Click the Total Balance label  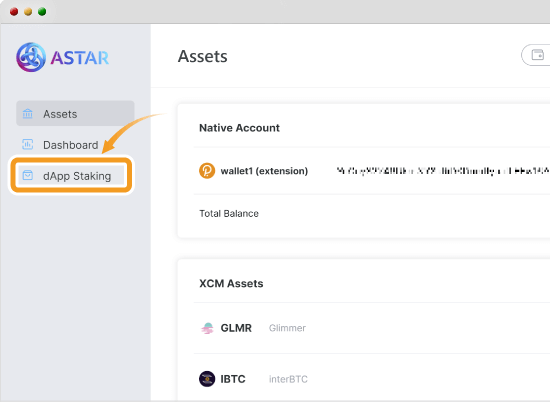[229, 213]
